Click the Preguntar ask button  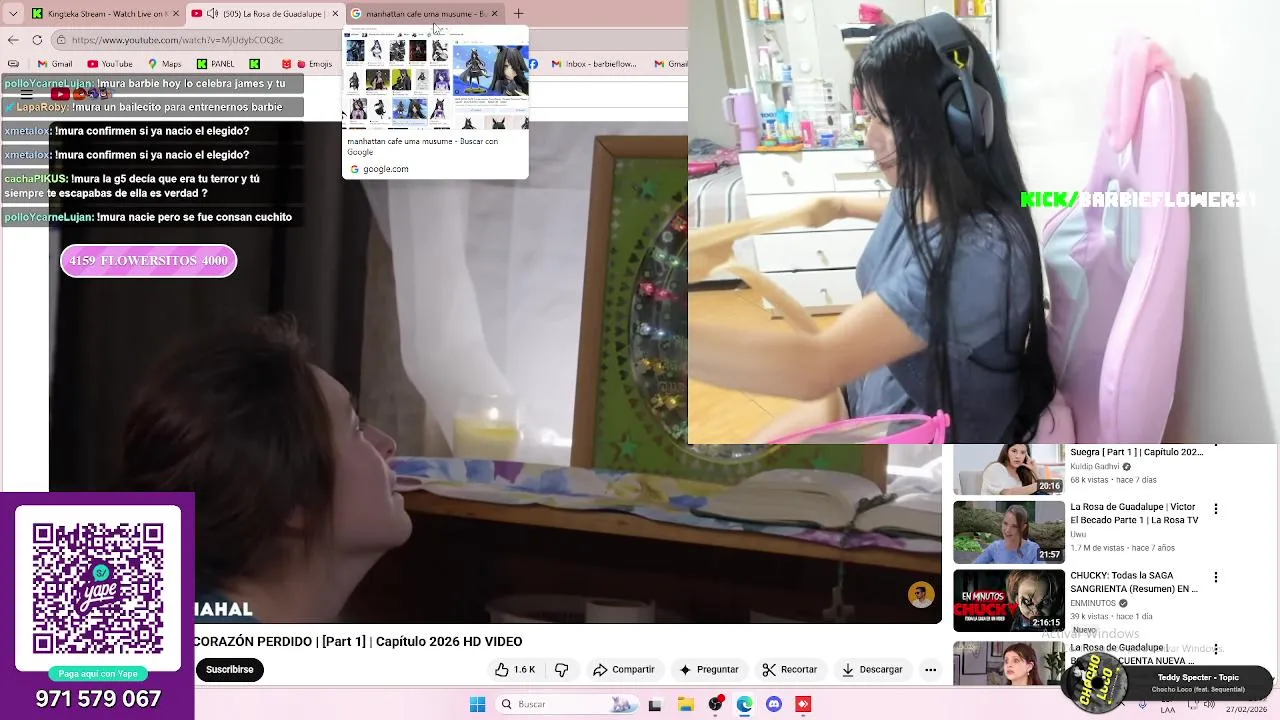pos(708,670)
